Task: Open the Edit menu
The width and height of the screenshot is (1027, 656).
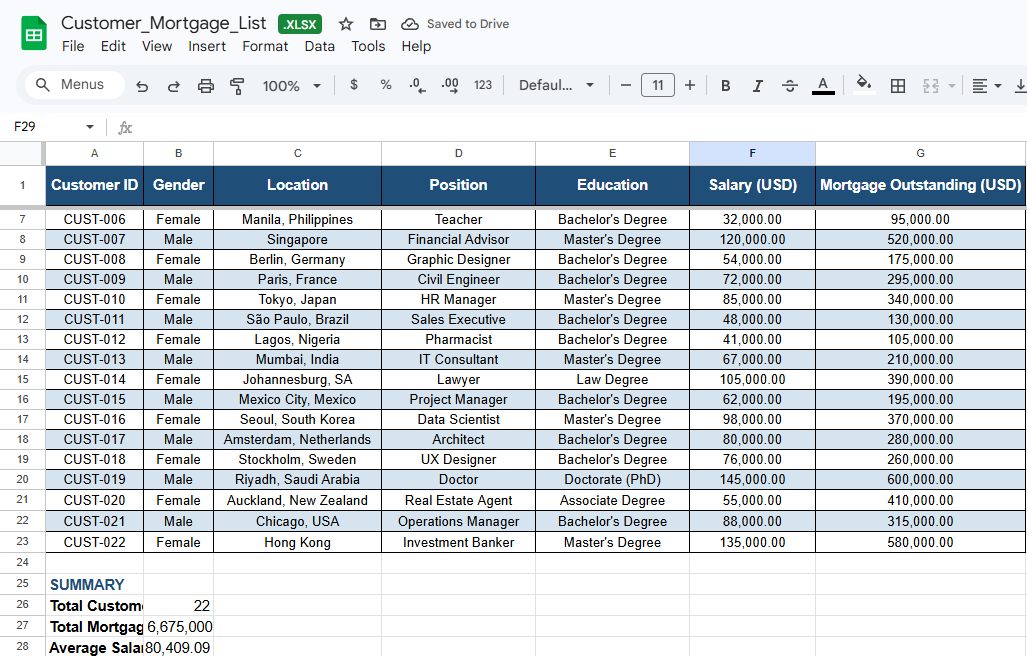Action: coord(113,46)
